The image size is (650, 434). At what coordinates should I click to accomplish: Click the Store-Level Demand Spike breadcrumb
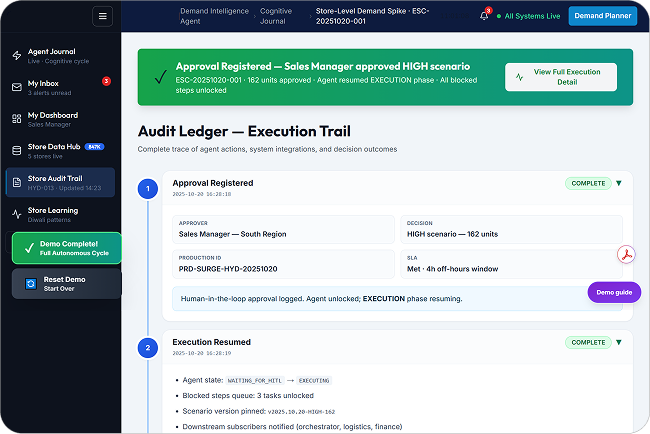(x=372, y=16)
